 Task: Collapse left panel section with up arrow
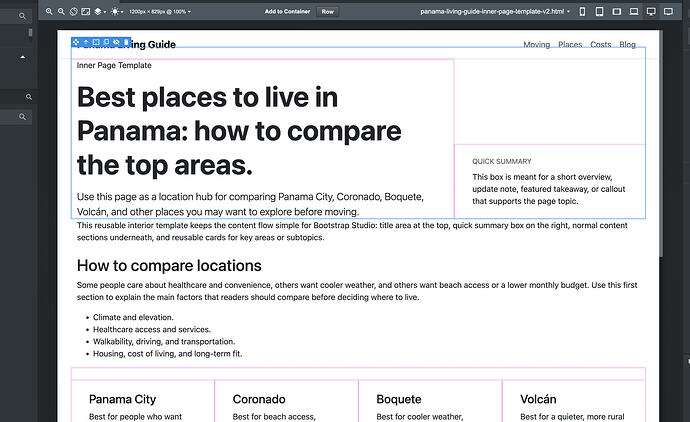[x=22, y=57]
